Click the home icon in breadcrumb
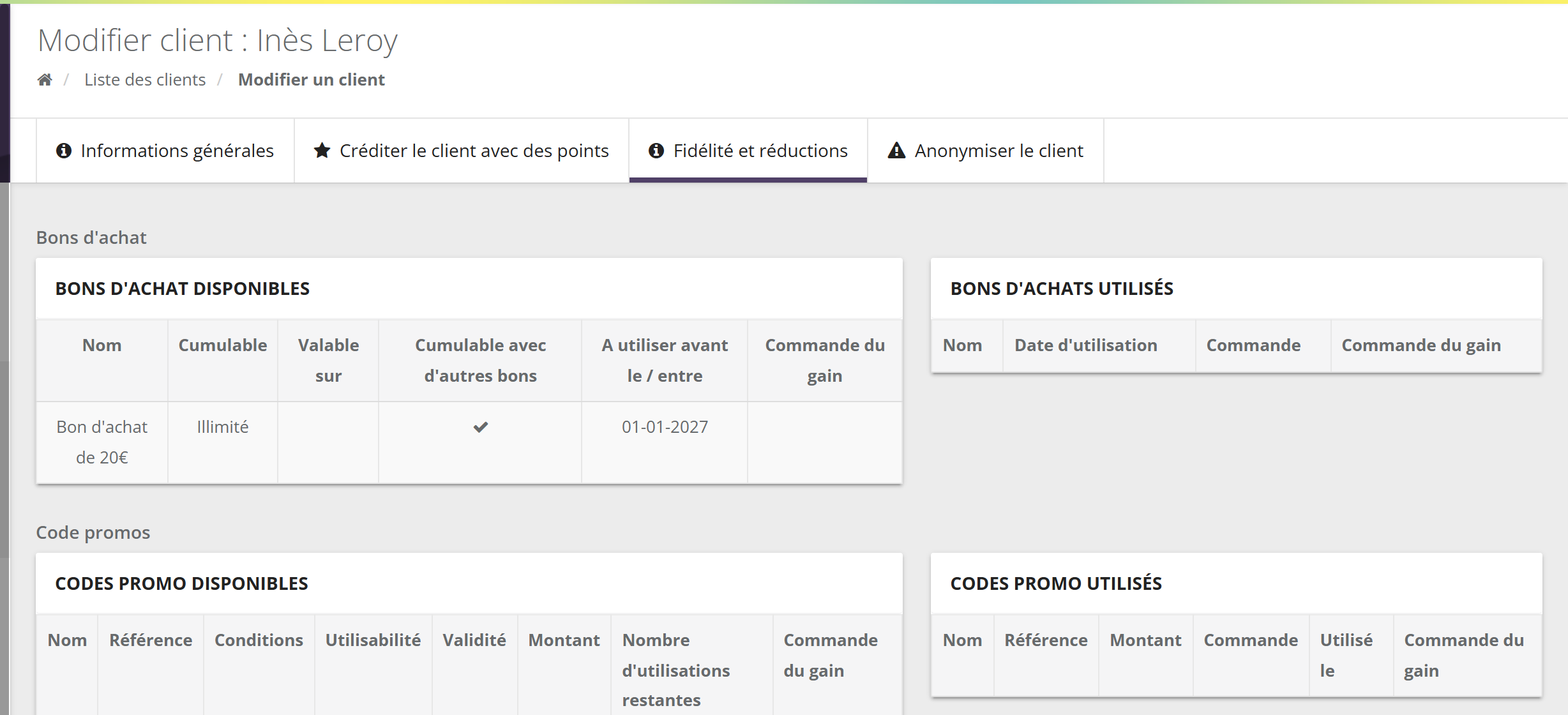 point(45,80)
